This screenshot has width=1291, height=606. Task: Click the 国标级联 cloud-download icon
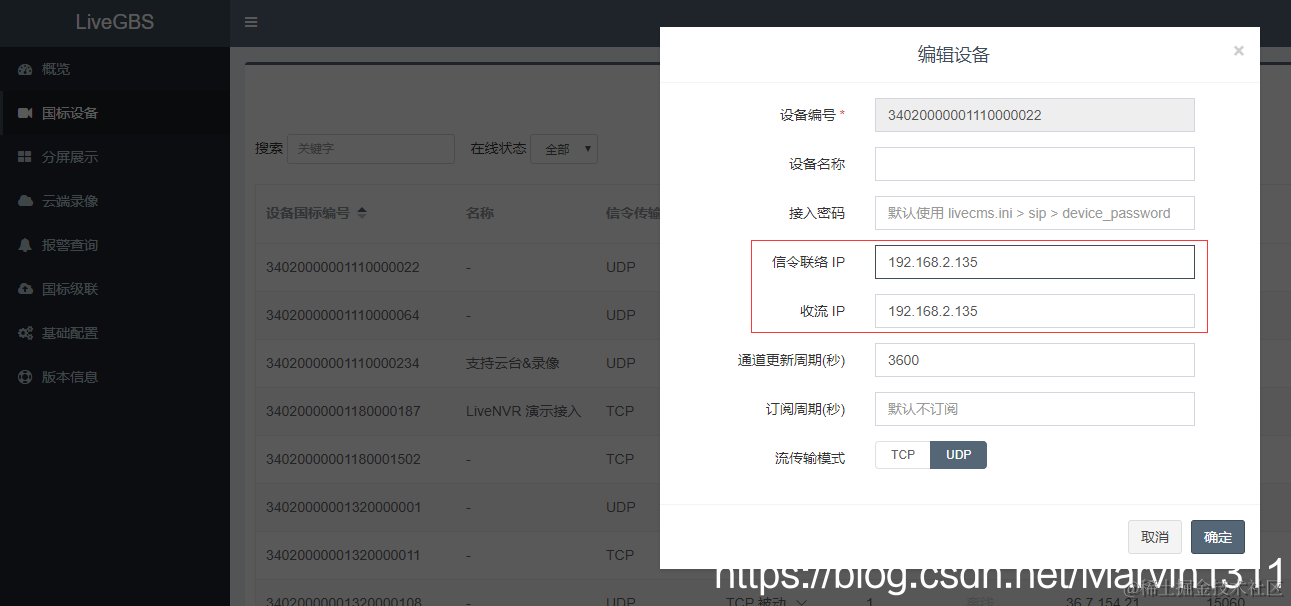[x=25, y=289]
